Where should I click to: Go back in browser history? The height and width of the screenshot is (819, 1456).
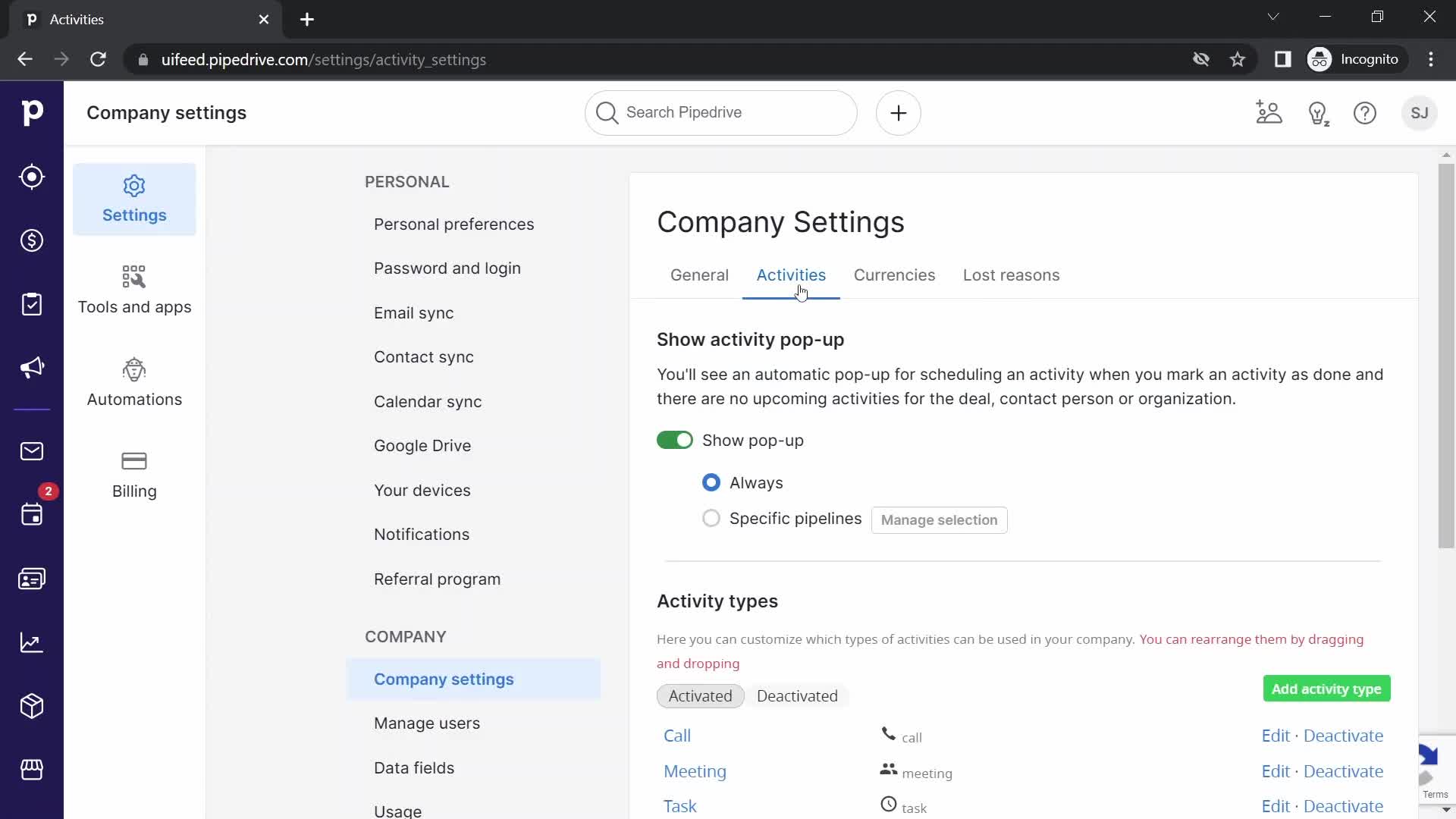tap(25, 59)
